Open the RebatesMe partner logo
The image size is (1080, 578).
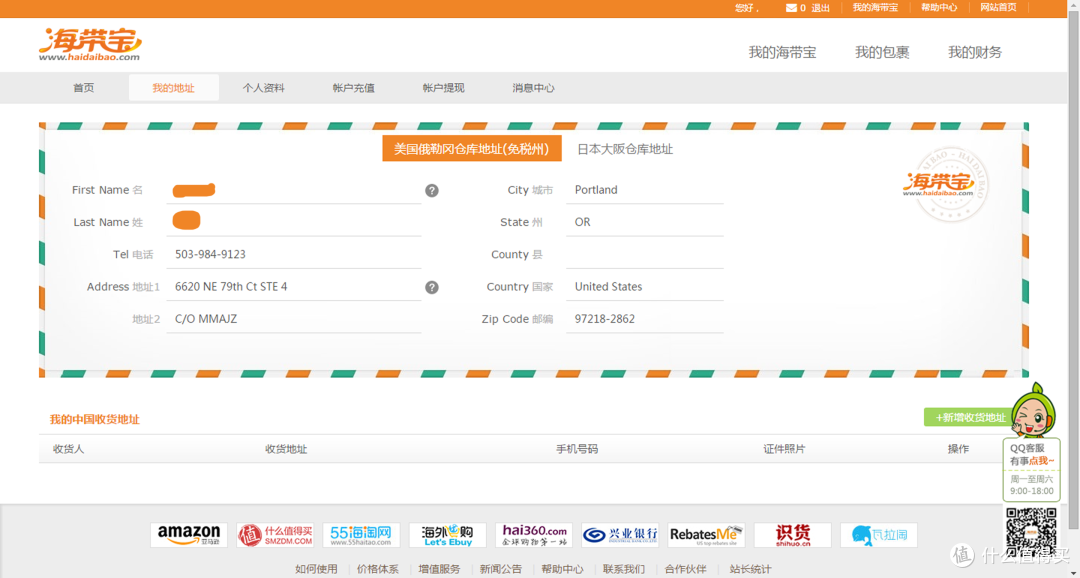click(x=706, y=535)
